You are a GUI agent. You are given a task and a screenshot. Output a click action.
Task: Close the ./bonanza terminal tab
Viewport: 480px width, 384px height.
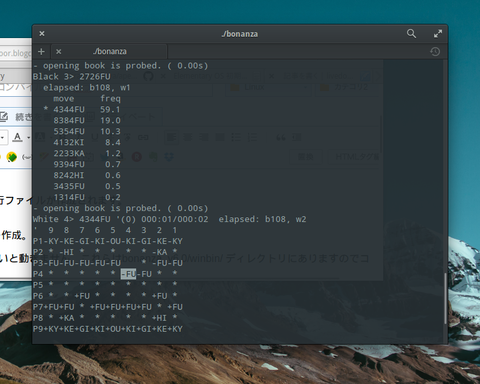pyautogui.click(x=59, y=52)
